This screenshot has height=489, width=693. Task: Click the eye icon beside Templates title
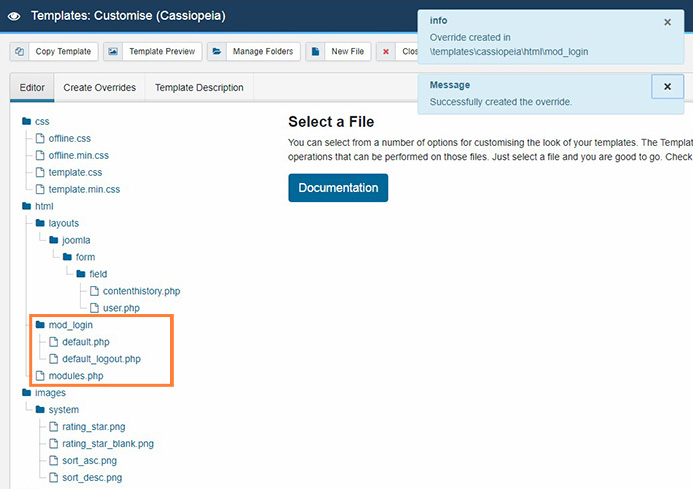pos(13,16)
